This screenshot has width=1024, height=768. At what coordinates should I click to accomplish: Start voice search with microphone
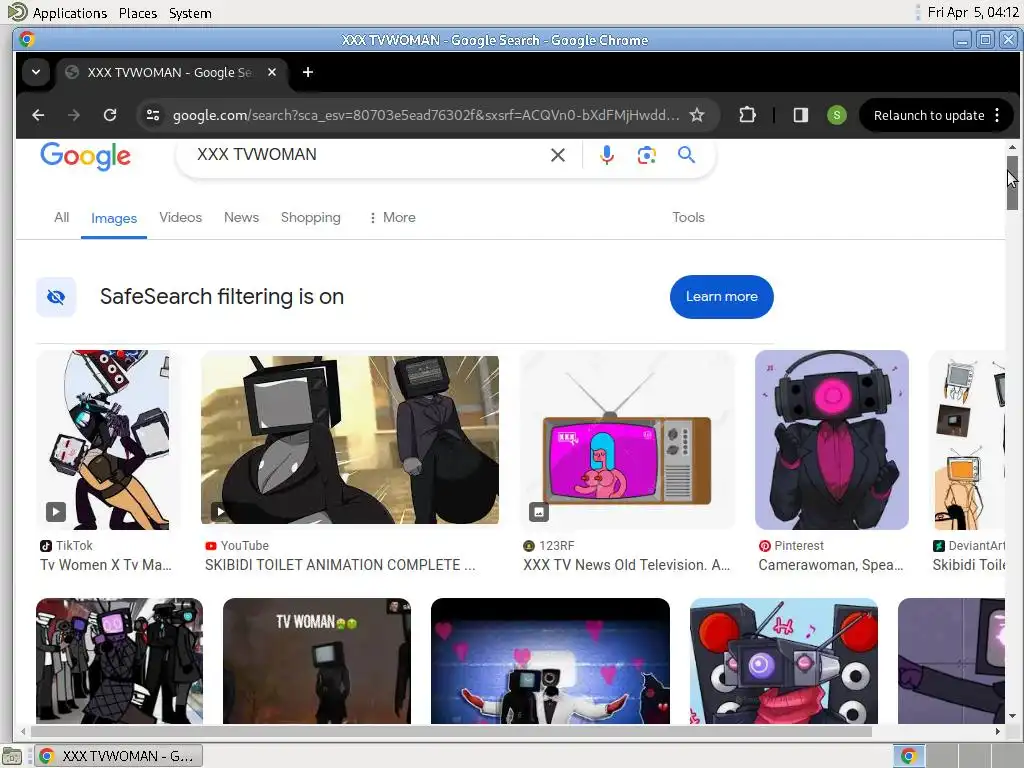607,155
